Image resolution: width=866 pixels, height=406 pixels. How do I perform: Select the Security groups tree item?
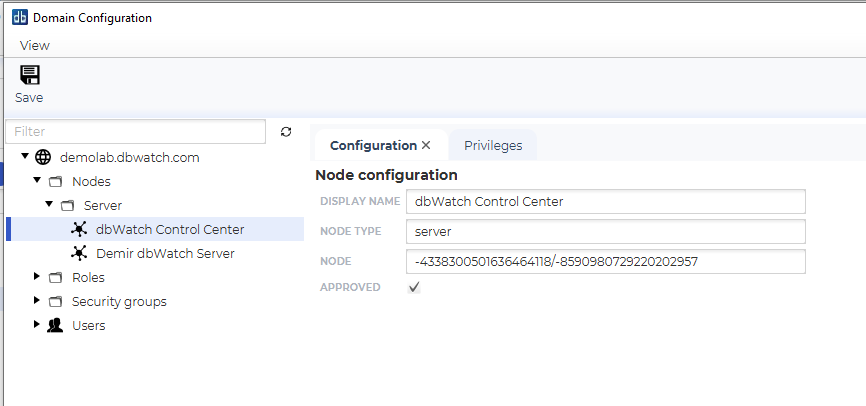(119, 302)
